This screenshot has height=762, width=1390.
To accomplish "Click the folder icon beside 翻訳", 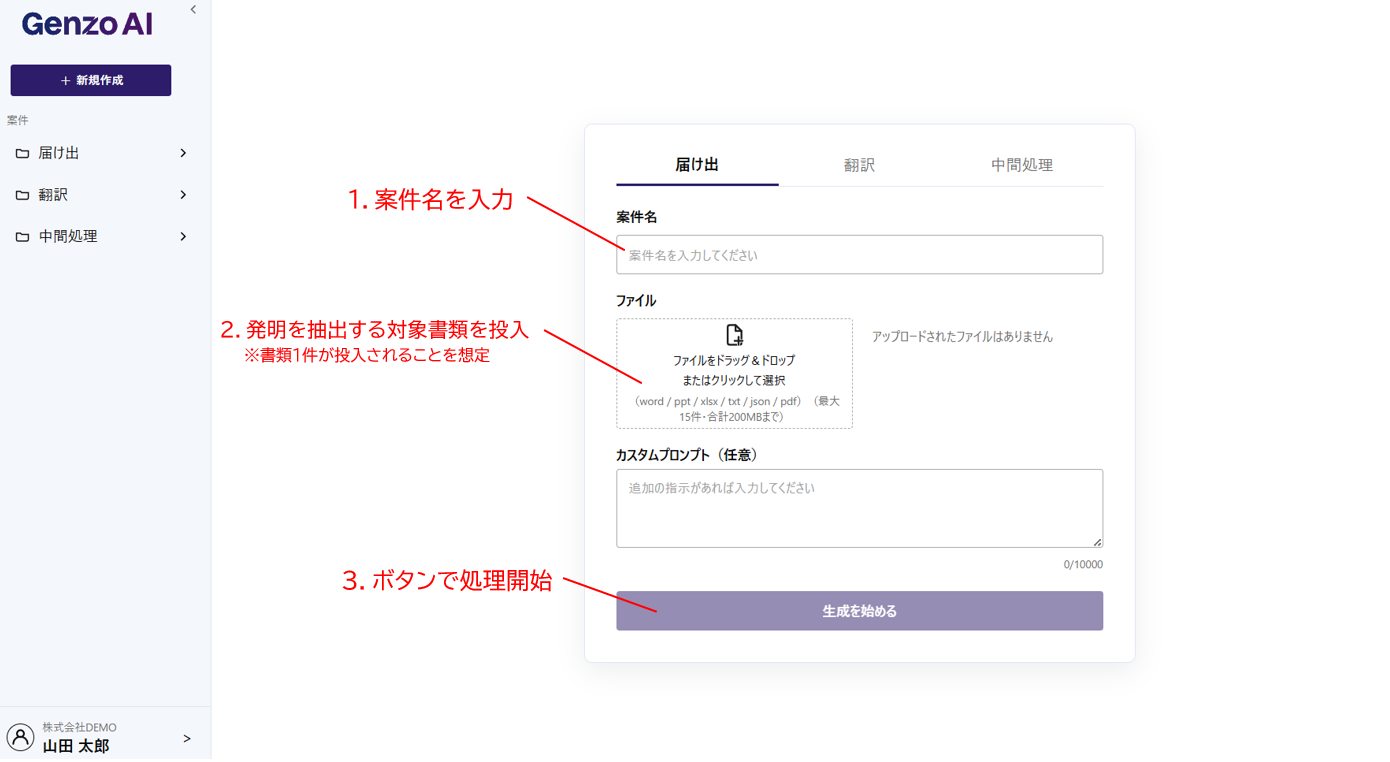I will coord(22,196).
